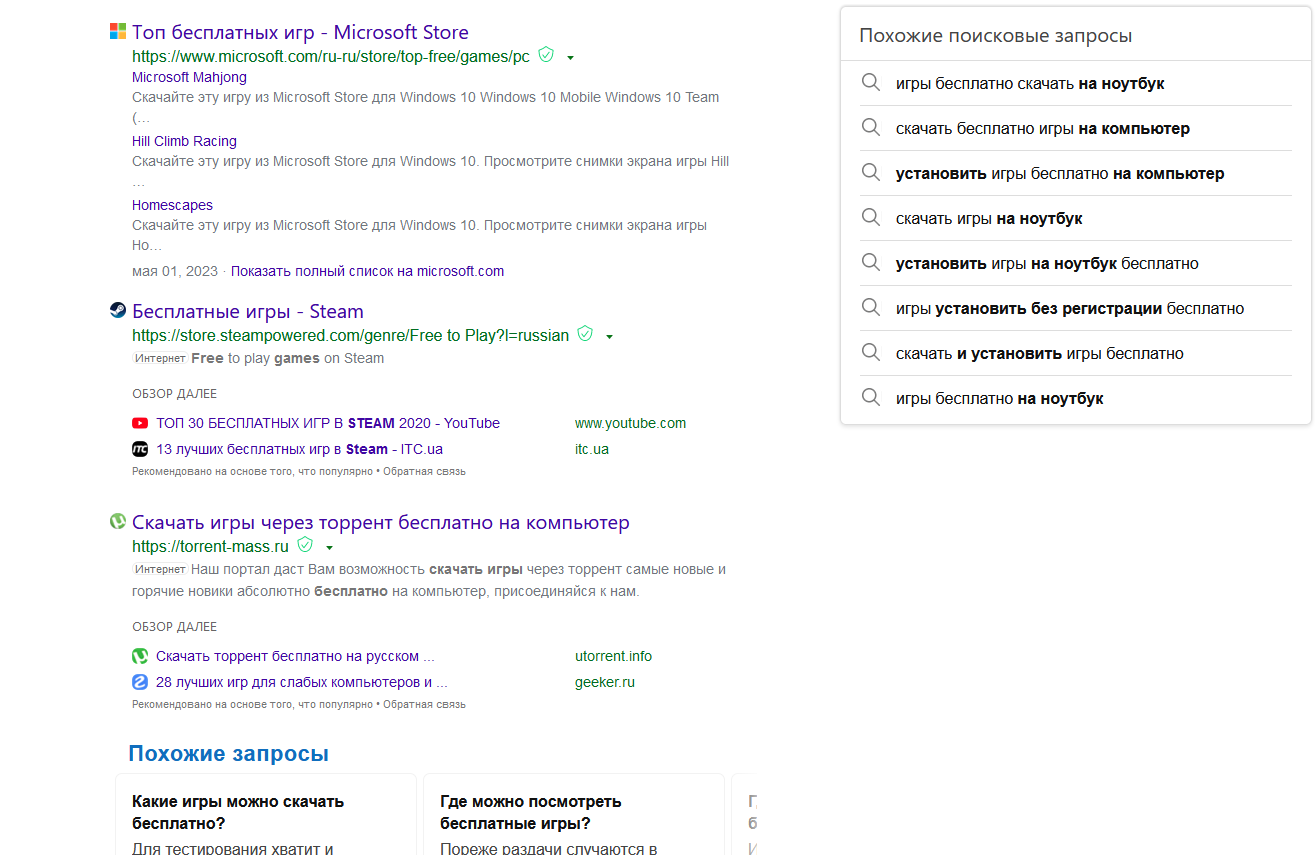Click the Microsoft Store favicon
This screenshot has height=855, width=1315.
click(118, 32)
